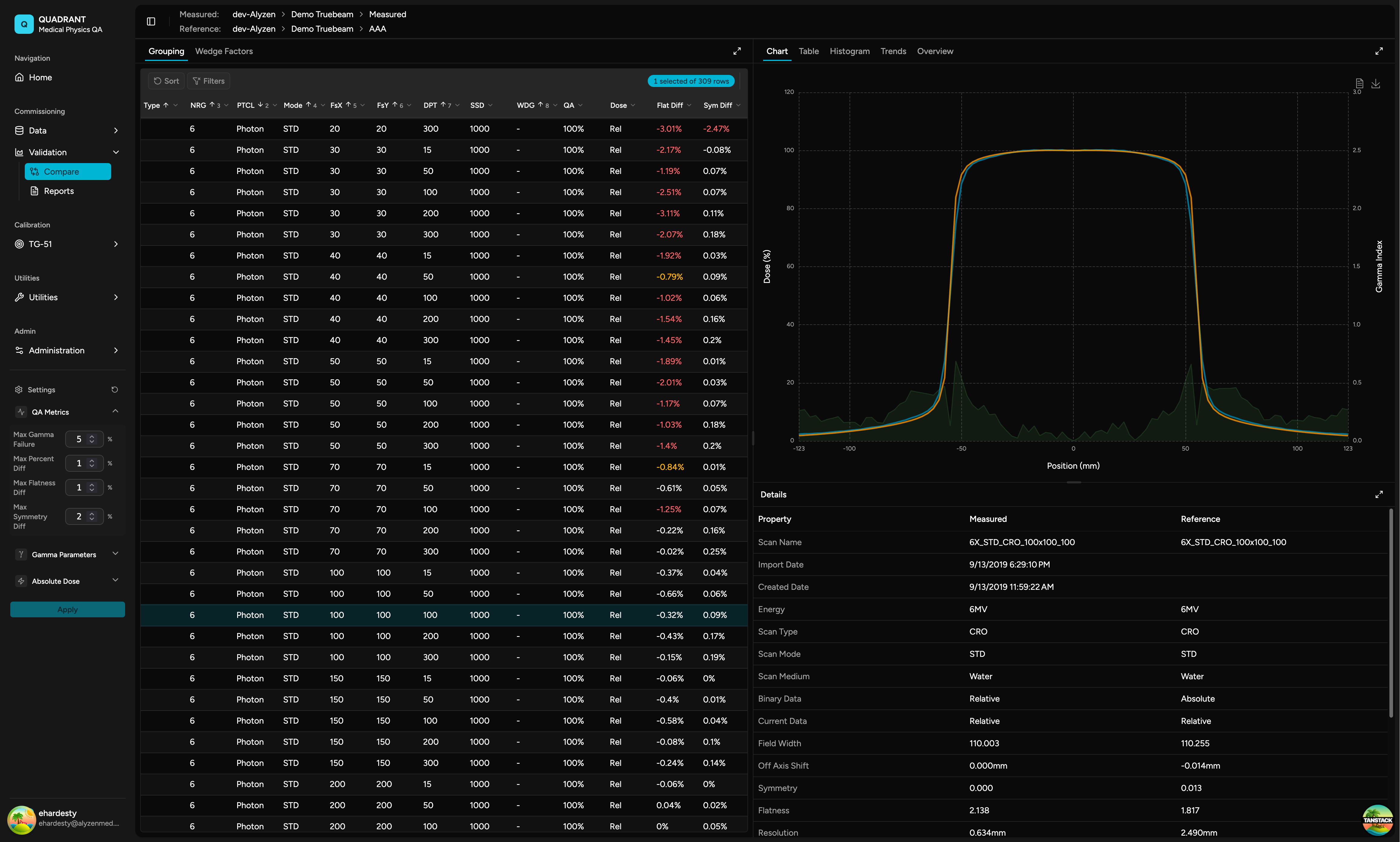
Task: Expand the chart panel to fullscreen
Action: click(x=1379, y=51)
